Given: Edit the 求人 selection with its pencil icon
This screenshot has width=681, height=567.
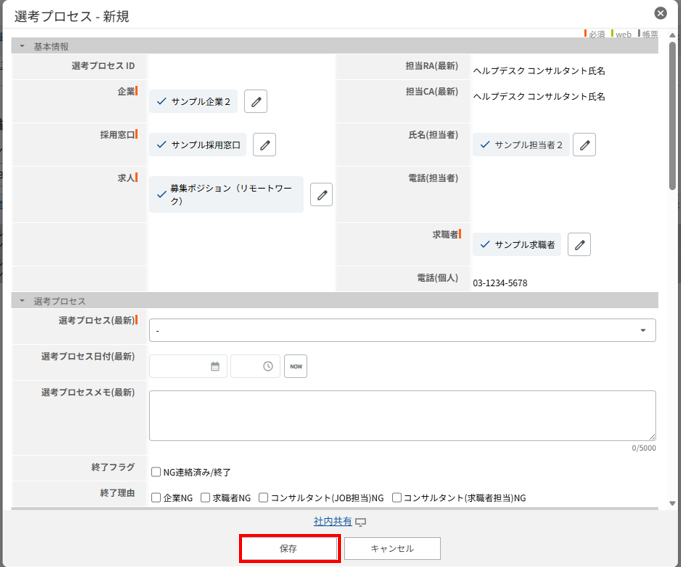Looking at the screenshot, I should point(321,195).
